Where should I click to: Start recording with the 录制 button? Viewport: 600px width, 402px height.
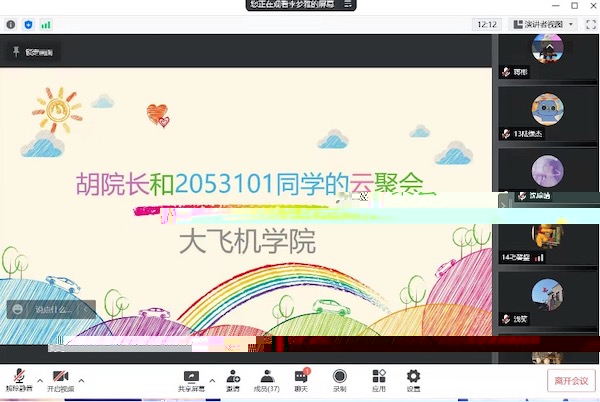[x=339, y=381]
